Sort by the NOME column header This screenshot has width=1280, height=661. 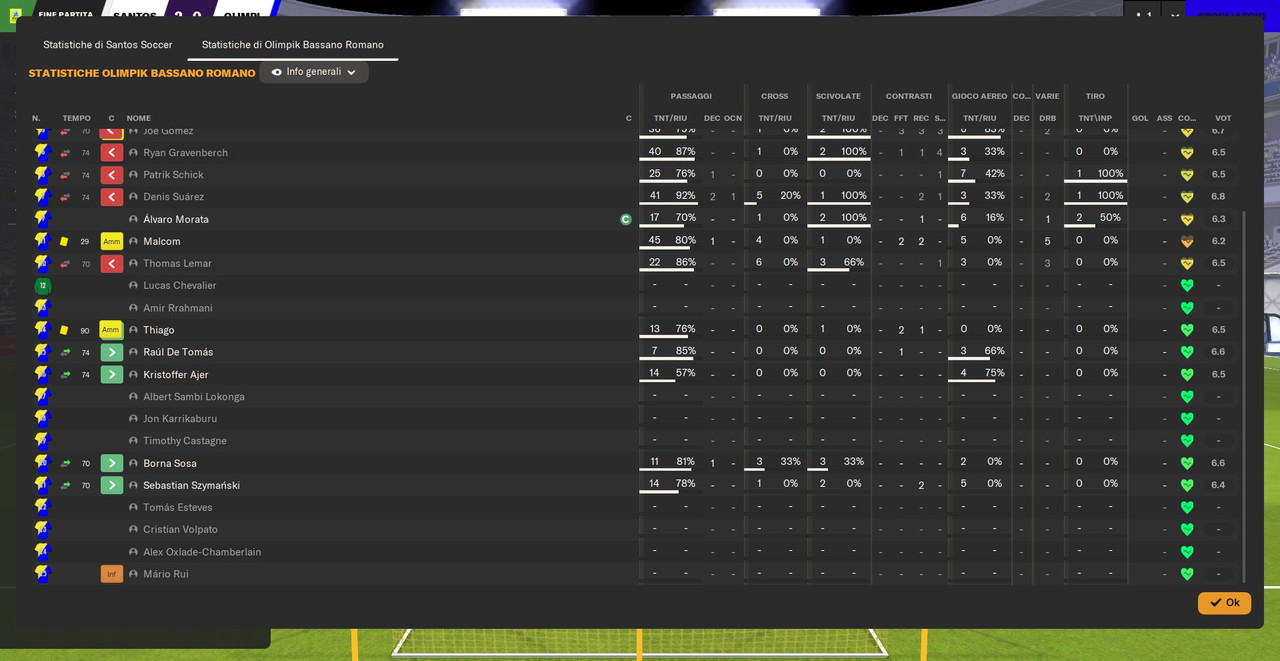139,118
